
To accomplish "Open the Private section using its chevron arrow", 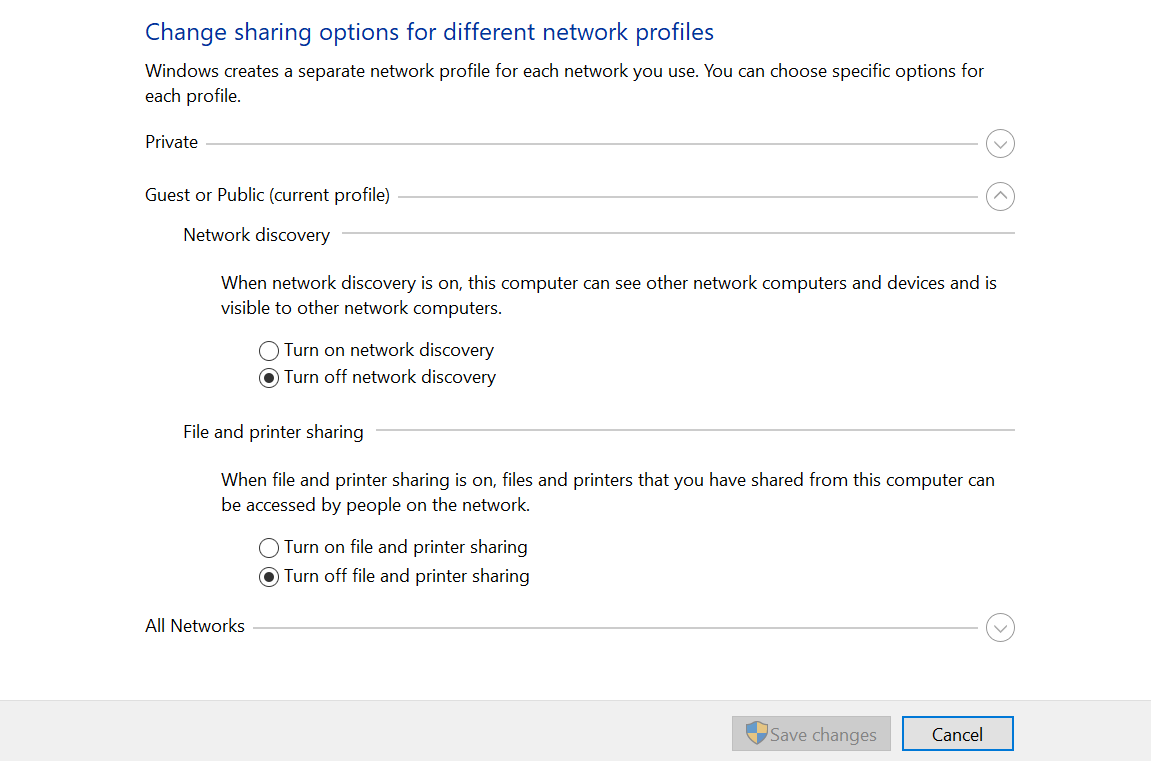I will 1000,144.
